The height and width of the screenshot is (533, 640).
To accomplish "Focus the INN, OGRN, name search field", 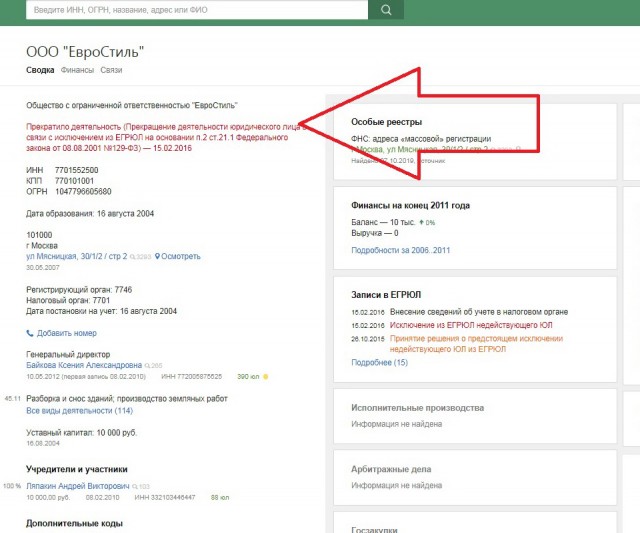I will (197, 10).
